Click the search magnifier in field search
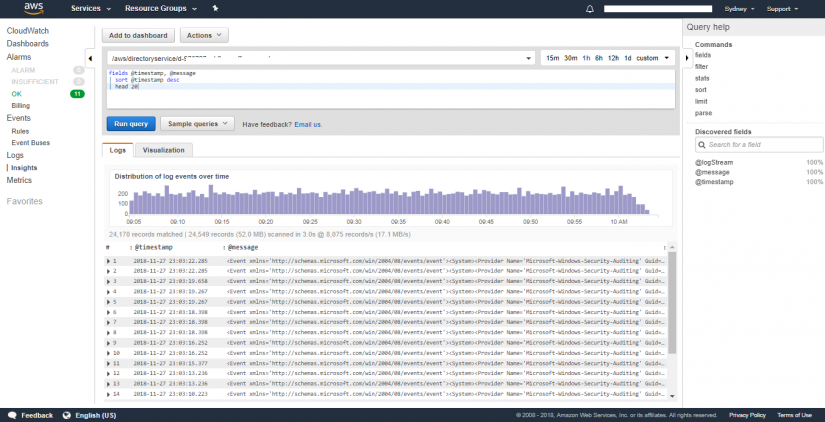The image size is (825, 422). coord(702,144)
